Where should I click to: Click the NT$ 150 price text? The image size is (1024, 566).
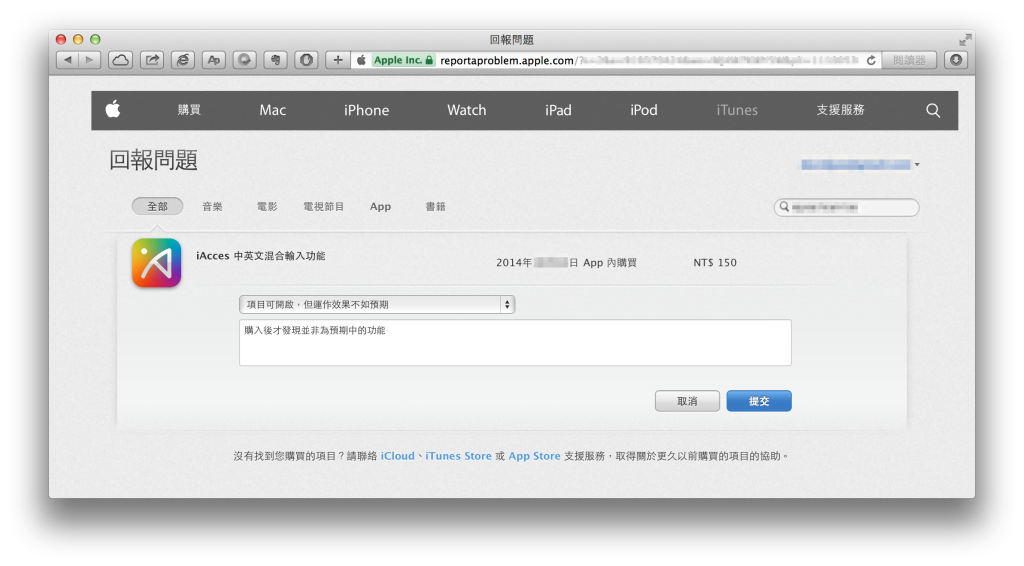pyautogui.click(x=715, y=262)
